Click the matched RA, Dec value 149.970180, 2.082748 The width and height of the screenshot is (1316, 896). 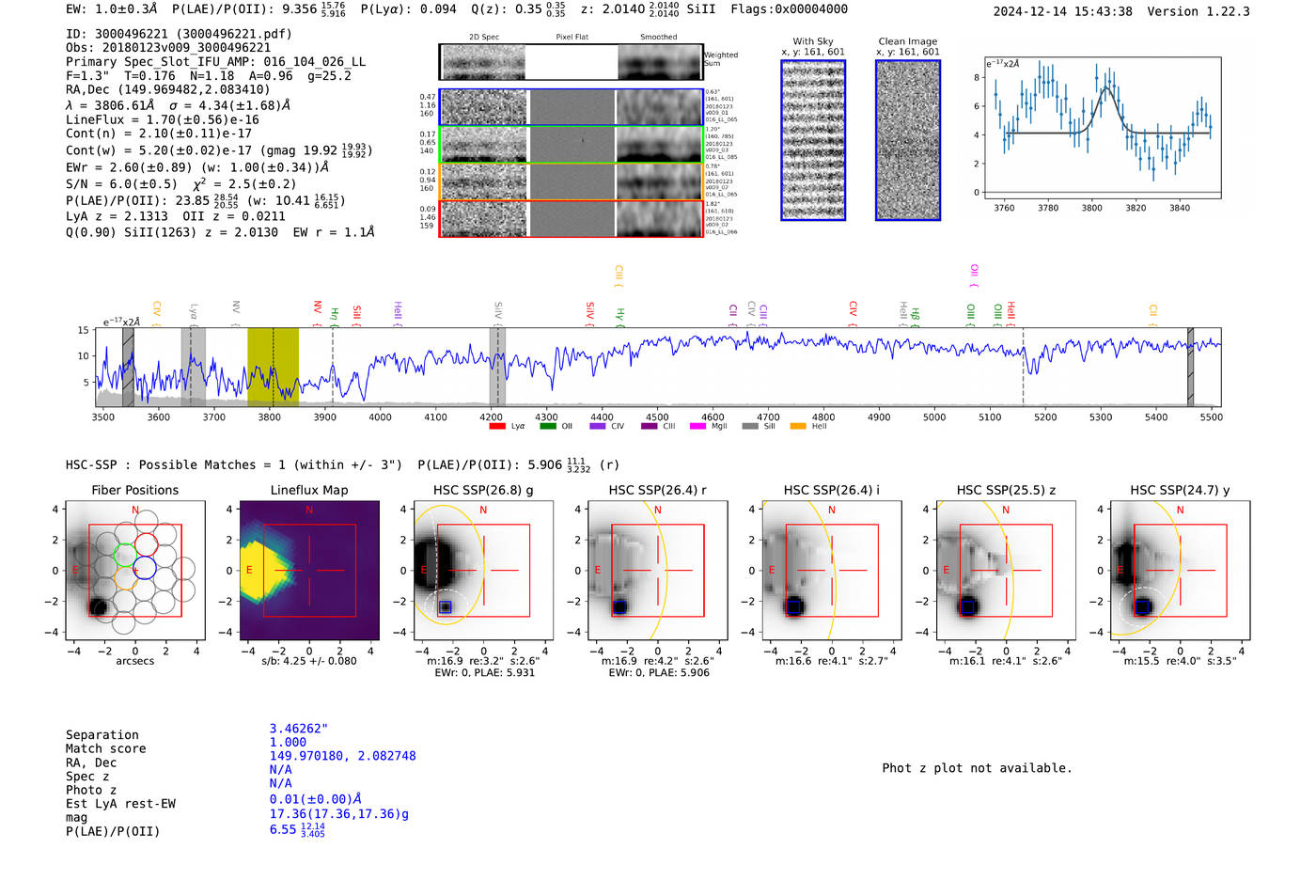(342, 756)
